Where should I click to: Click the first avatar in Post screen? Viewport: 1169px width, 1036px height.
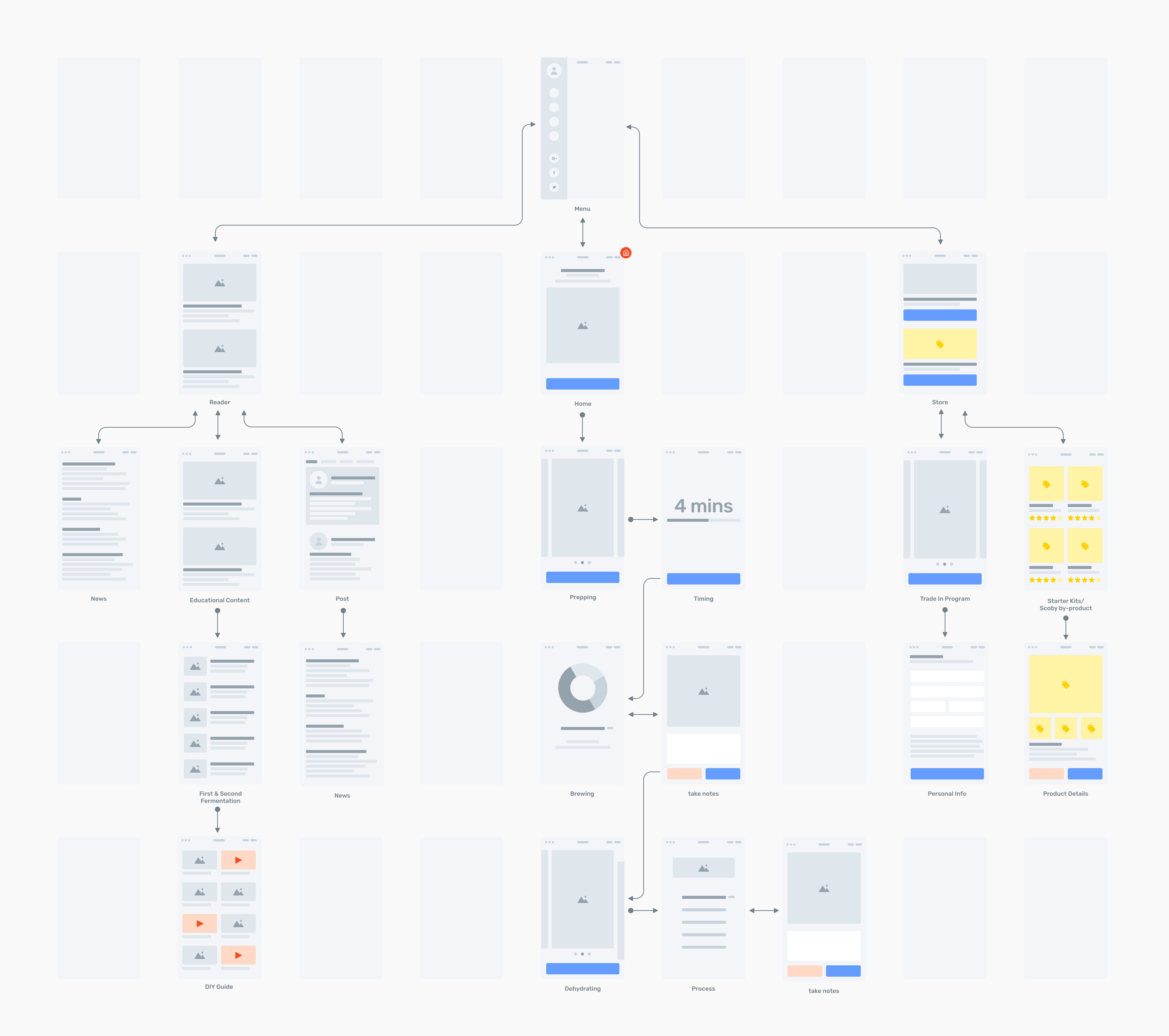click(318, 479)
